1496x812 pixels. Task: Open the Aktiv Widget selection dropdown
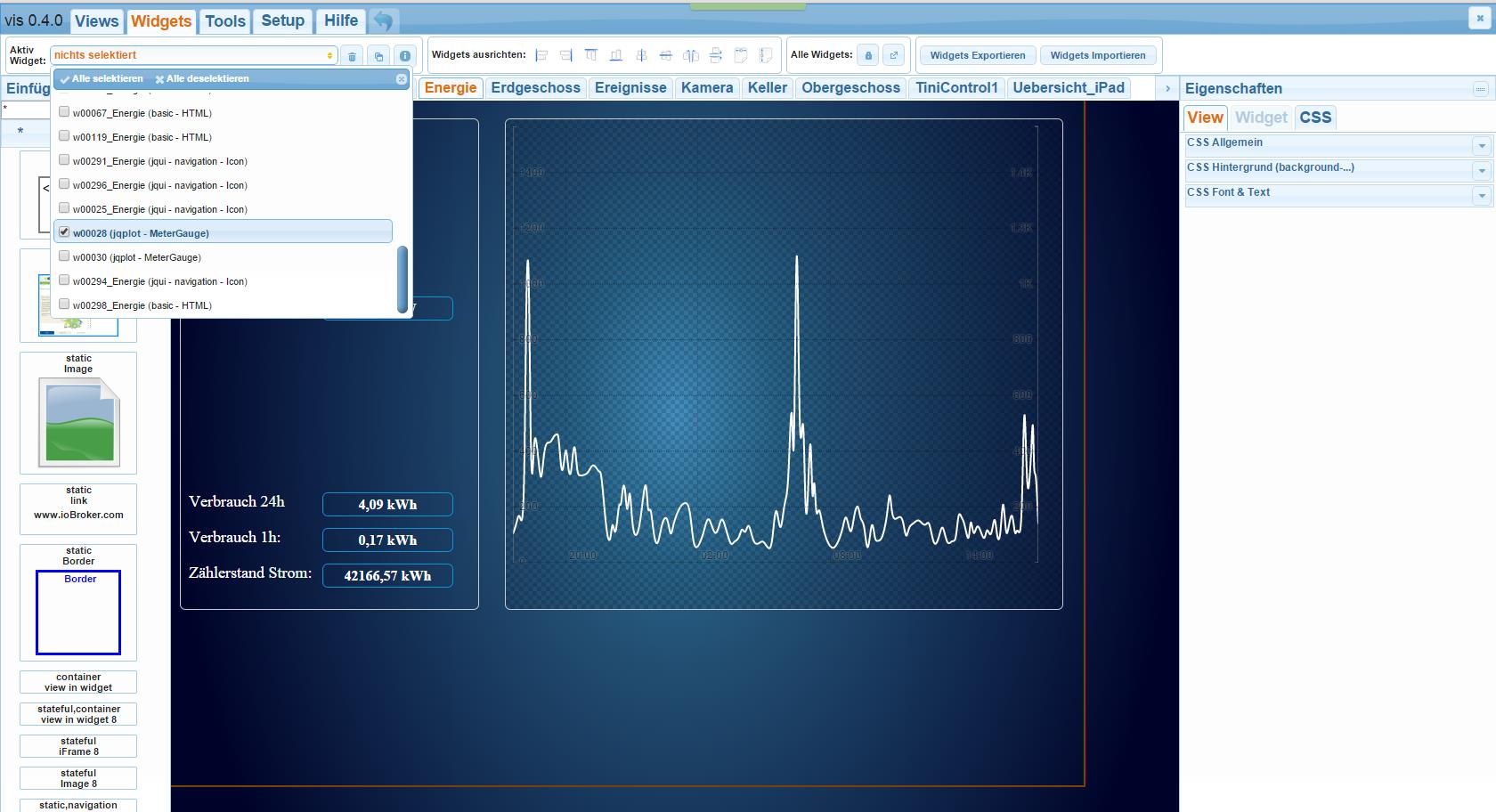[x=193, y=55]
